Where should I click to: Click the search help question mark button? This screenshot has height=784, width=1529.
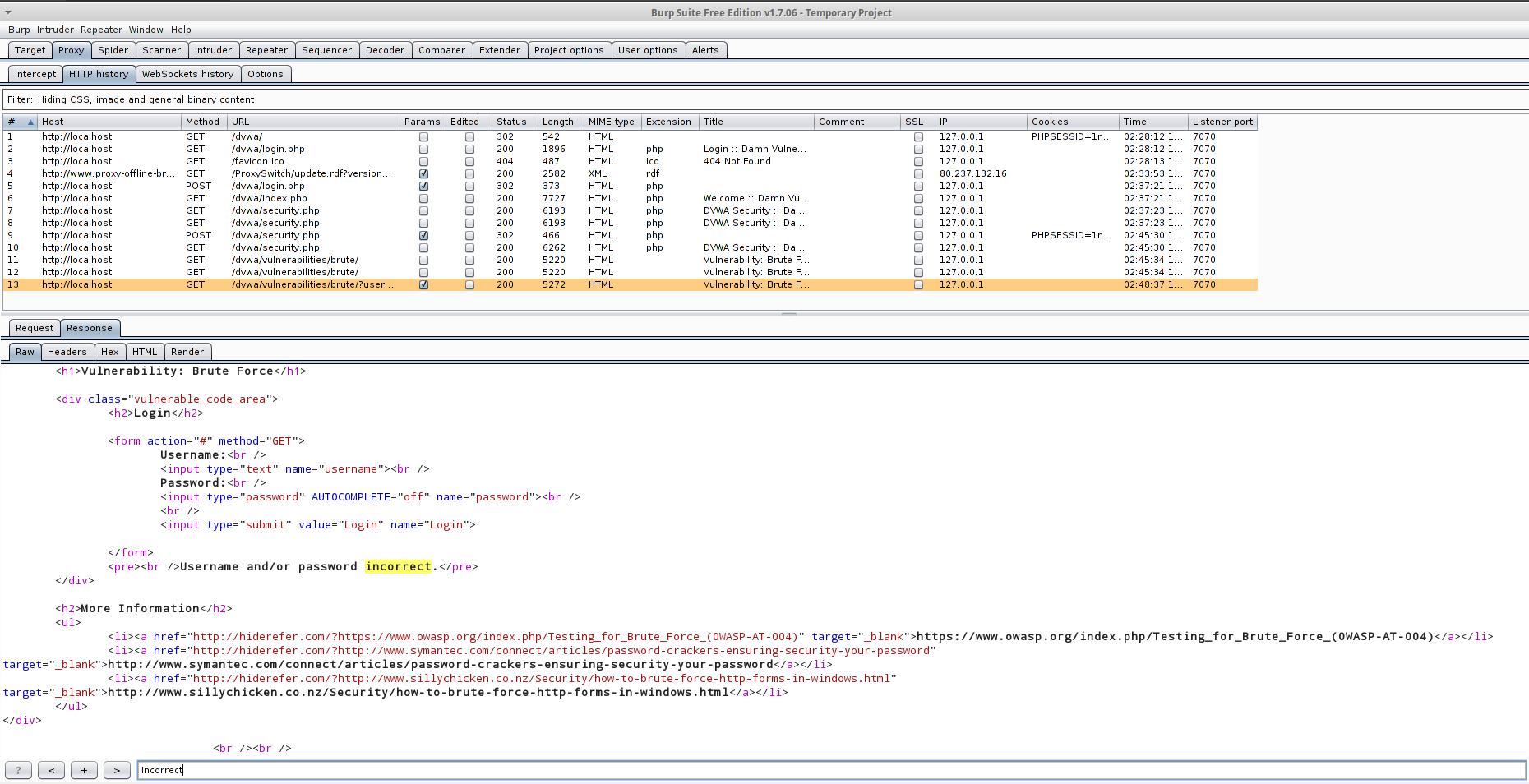[18, 770]
